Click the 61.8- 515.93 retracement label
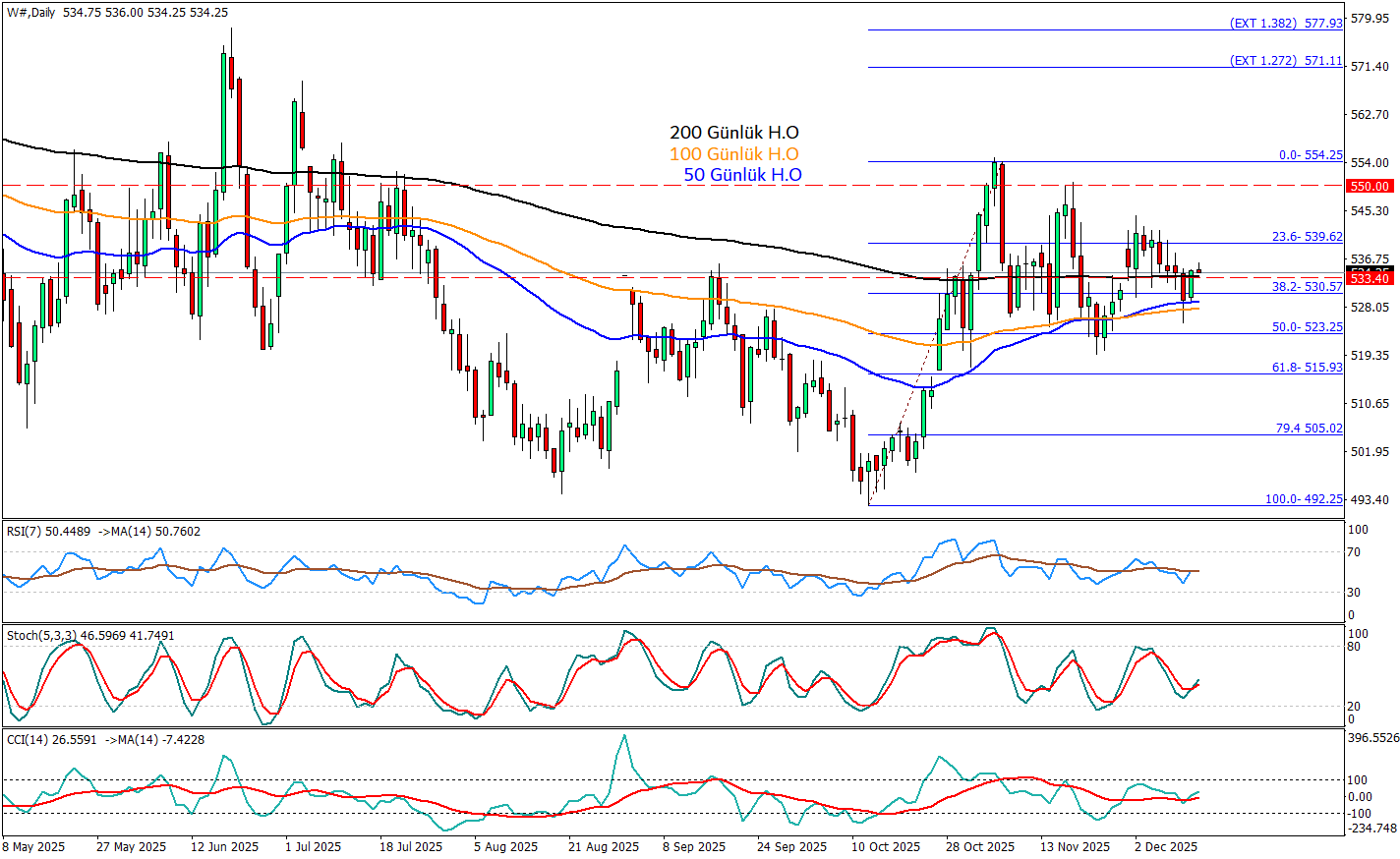 [x=1307, y=367]
